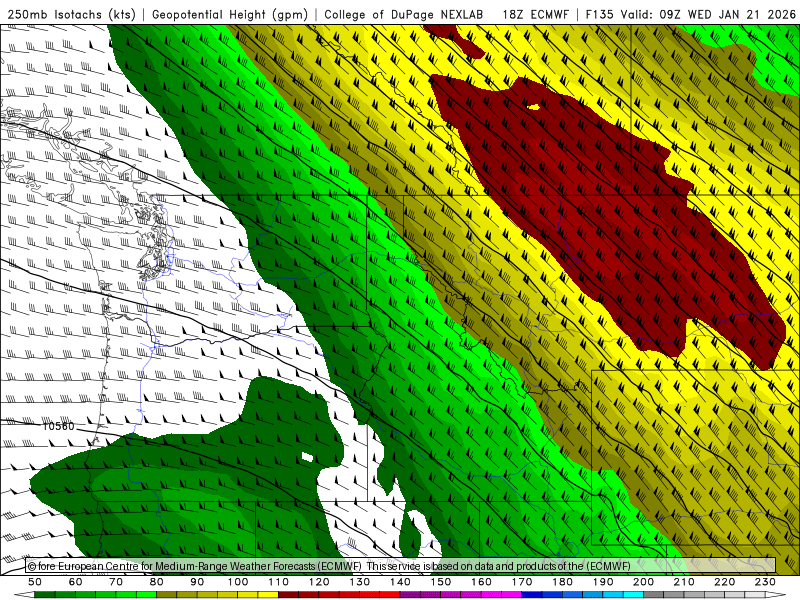Click the cyan legend swatch left of 200

point(633,595)
